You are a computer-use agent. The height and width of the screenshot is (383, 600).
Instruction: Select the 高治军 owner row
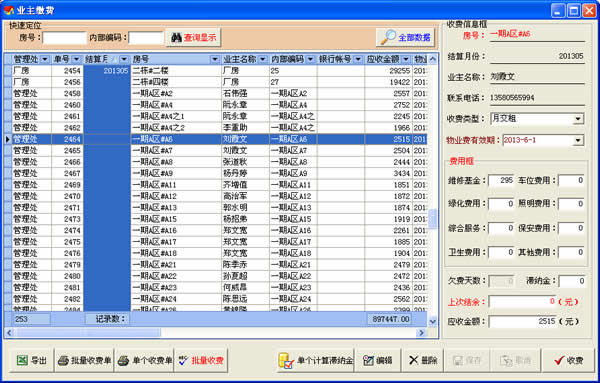point(215,196)
